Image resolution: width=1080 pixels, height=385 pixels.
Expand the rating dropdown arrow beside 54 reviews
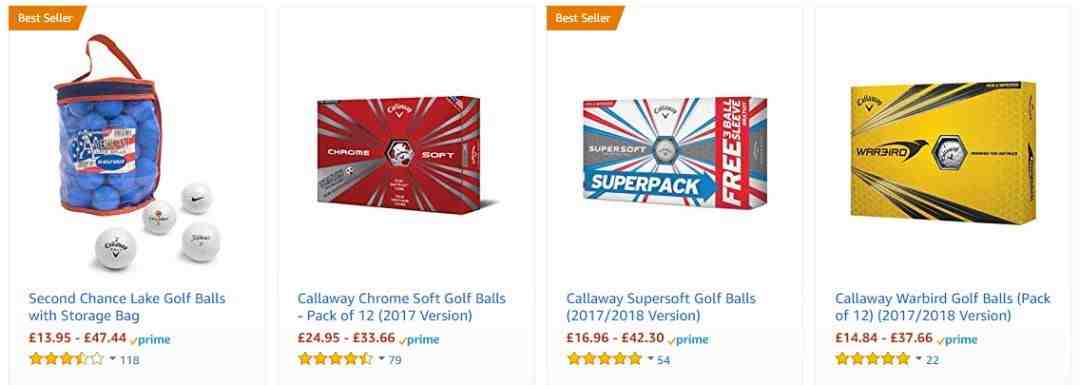tap(650, 359)
